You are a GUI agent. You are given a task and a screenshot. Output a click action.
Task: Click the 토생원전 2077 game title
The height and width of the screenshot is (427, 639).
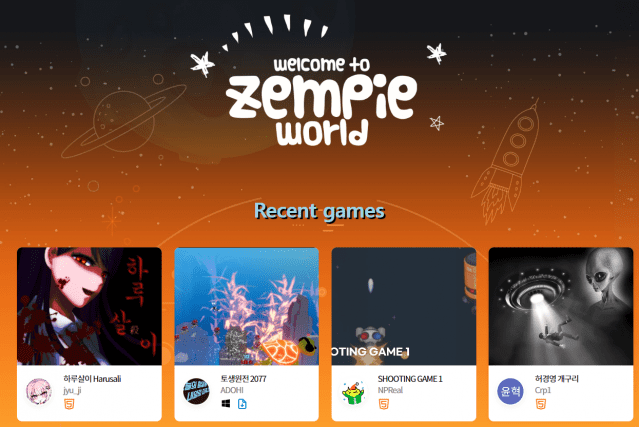pos(243,379)
